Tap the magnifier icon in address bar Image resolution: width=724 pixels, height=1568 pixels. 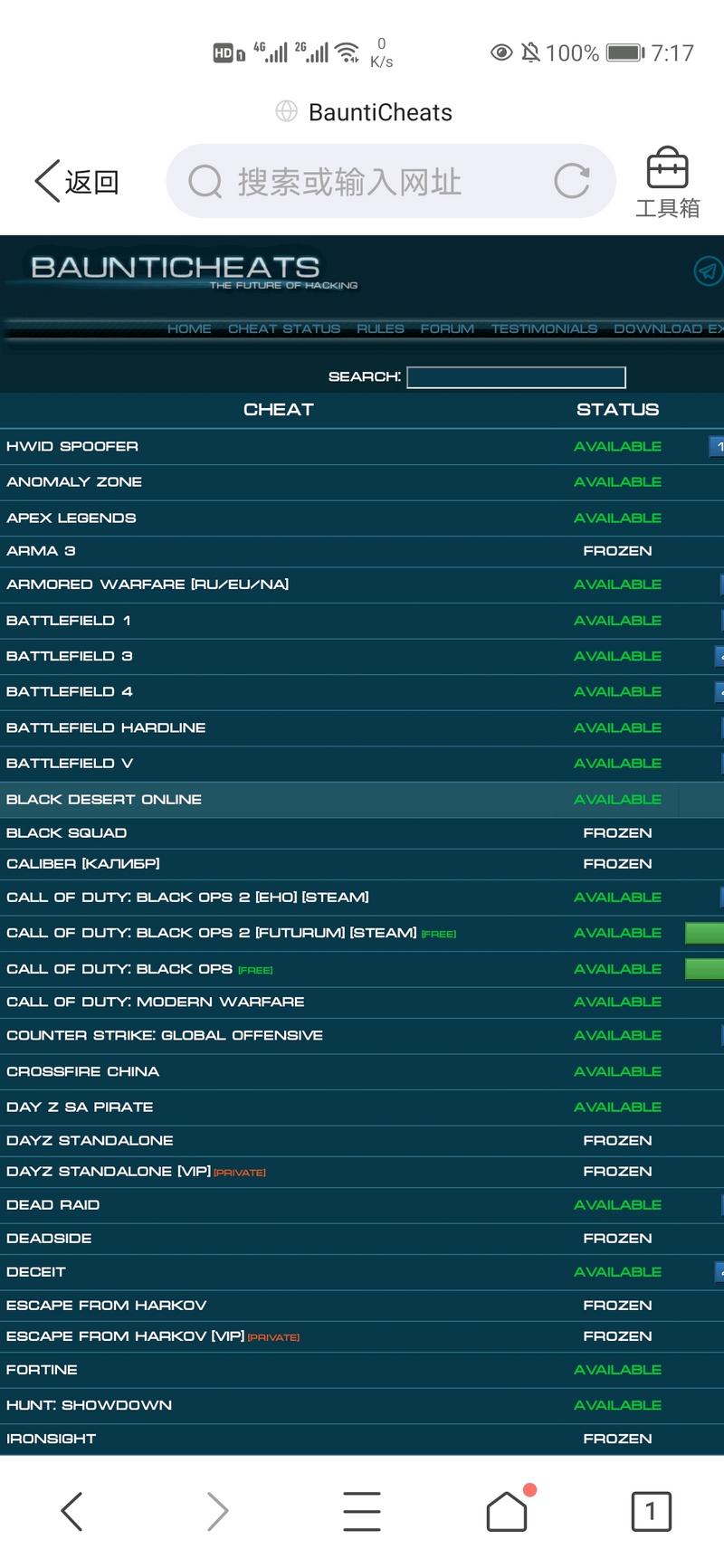pyautogui.click(x=205, y=181)
